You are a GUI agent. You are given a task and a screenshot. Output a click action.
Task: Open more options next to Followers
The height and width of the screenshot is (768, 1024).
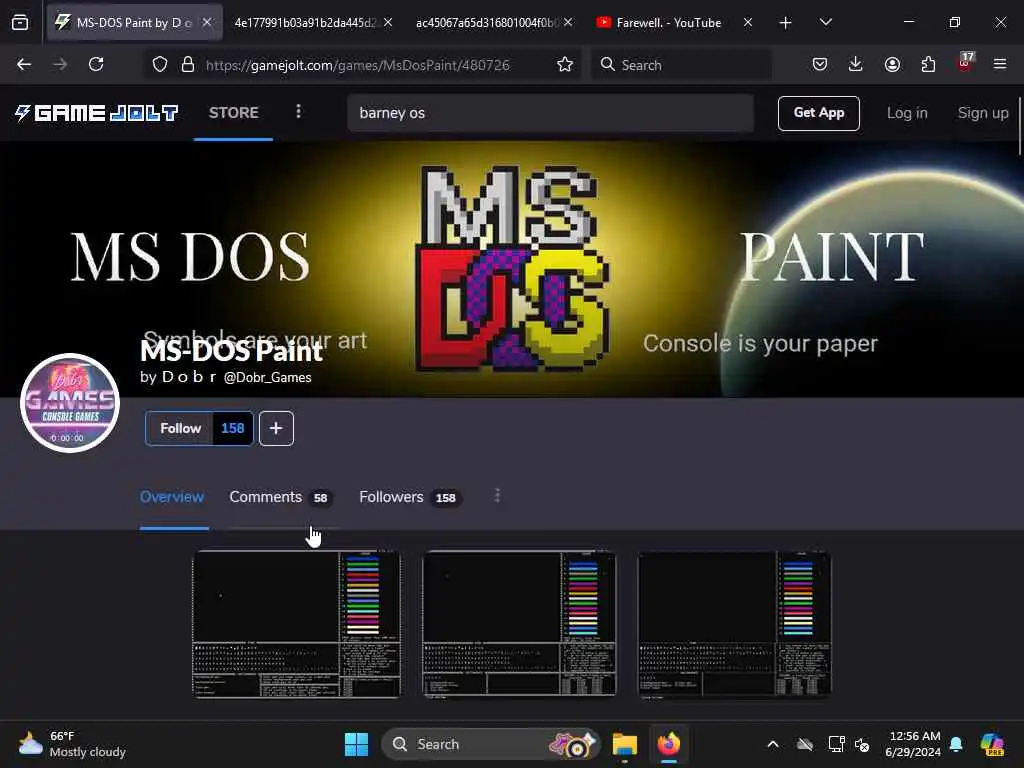(x=497, y=496)
